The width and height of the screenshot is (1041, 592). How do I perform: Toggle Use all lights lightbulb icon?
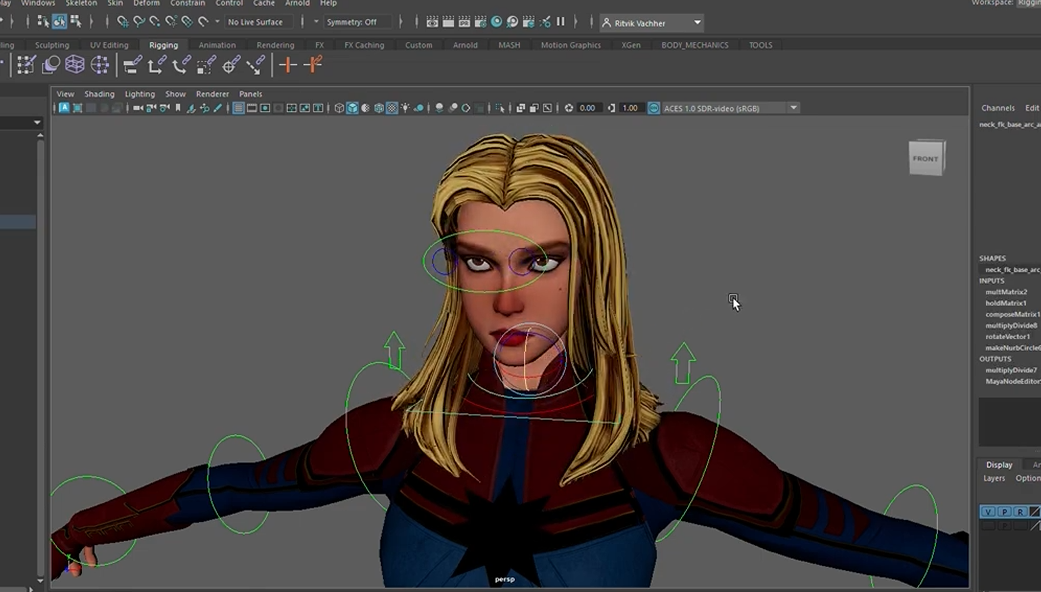pos(405,108)
